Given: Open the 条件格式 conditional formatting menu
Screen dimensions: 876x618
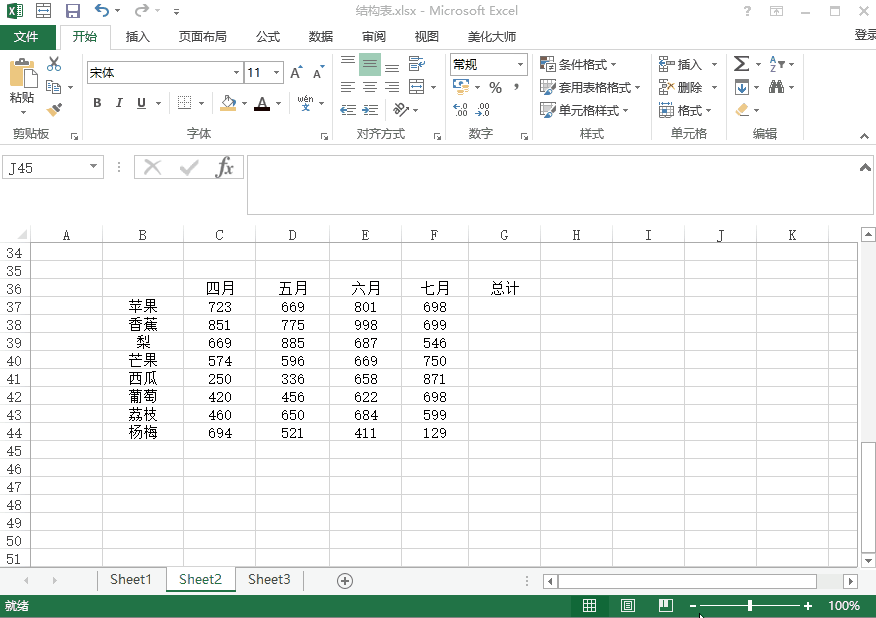Looking at the screenshot, I should 578,64.
